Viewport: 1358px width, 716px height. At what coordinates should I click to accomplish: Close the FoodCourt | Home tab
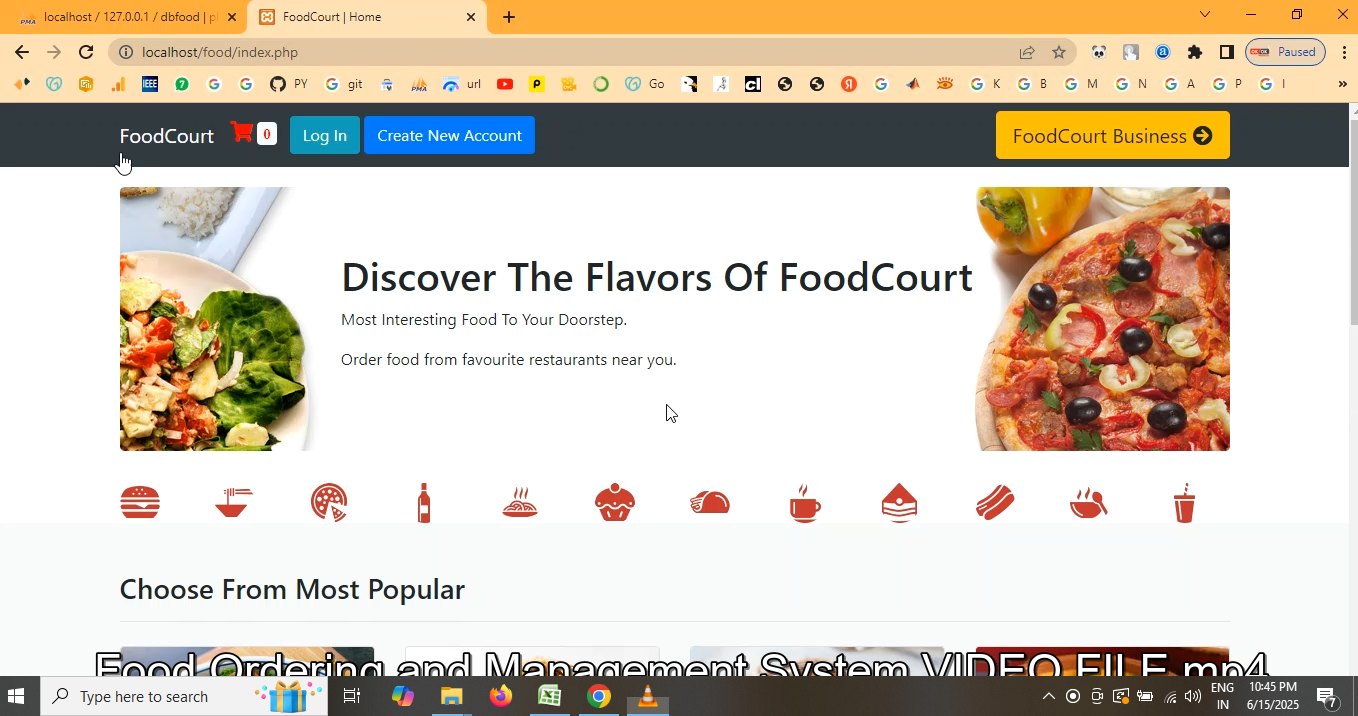tap(471, 17)
